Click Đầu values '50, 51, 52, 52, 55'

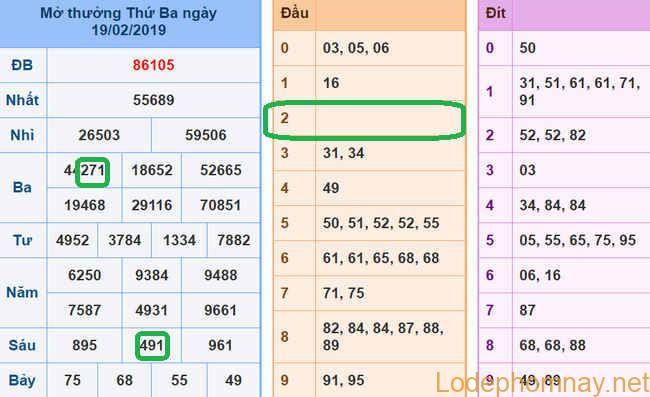381,223
